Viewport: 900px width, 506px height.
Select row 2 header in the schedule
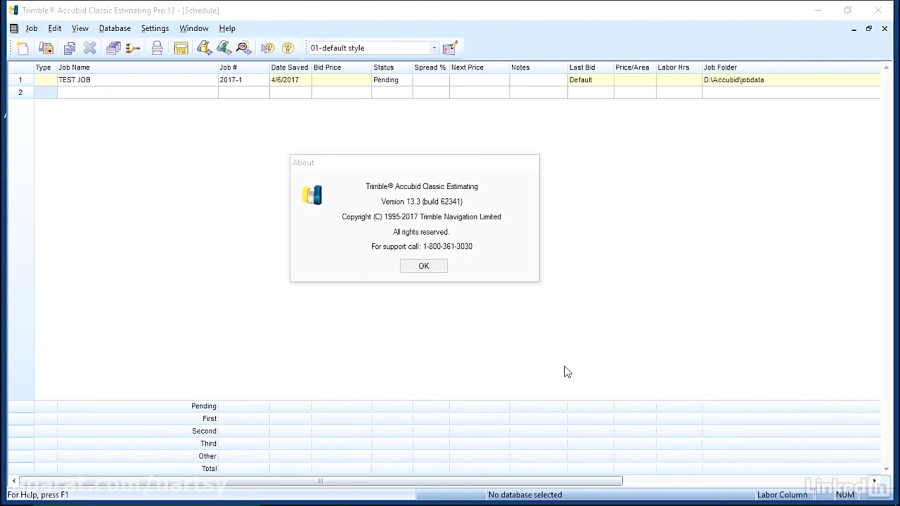coord(20,92)
